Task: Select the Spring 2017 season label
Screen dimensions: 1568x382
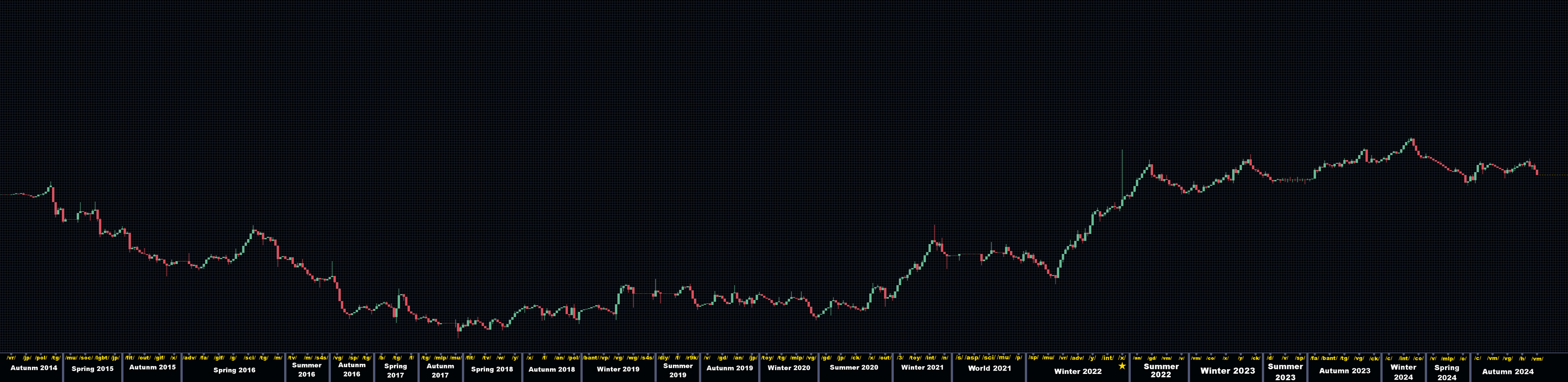Action: pos(396,371)
